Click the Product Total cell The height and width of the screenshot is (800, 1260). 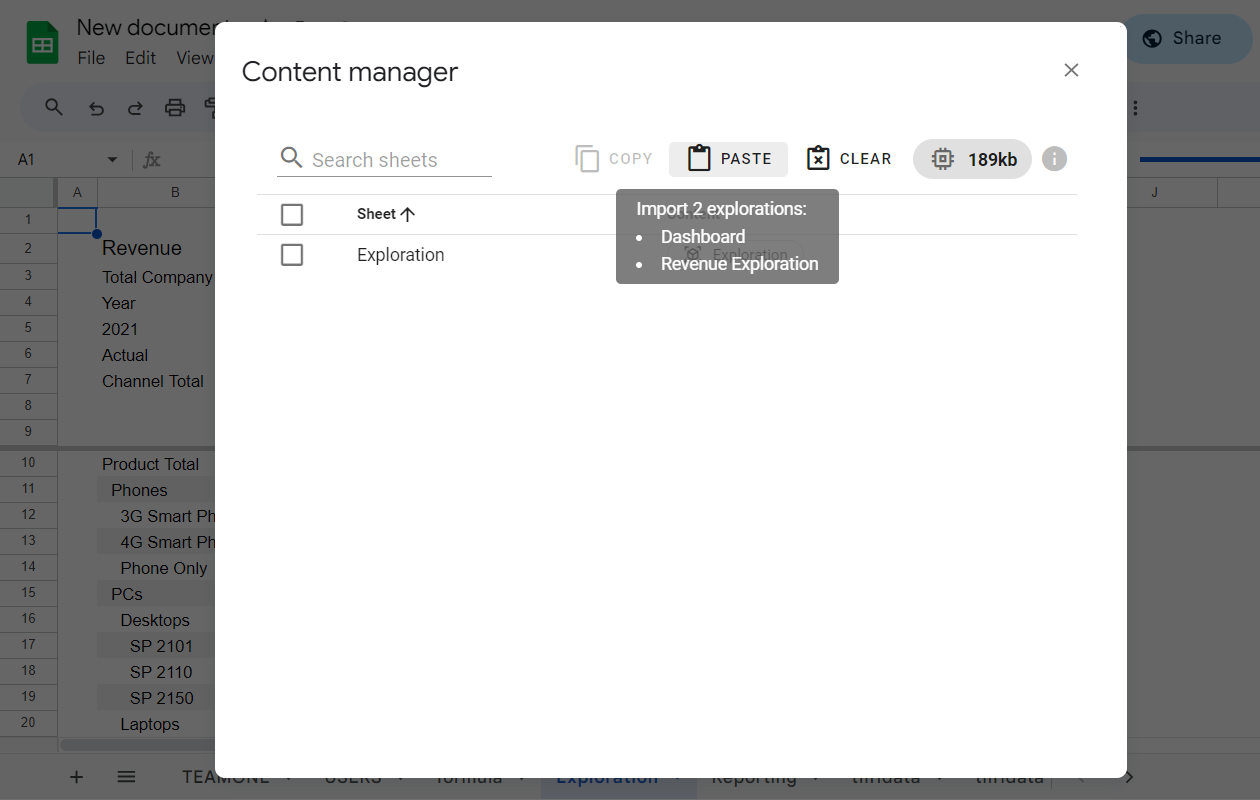click(150, 464)
